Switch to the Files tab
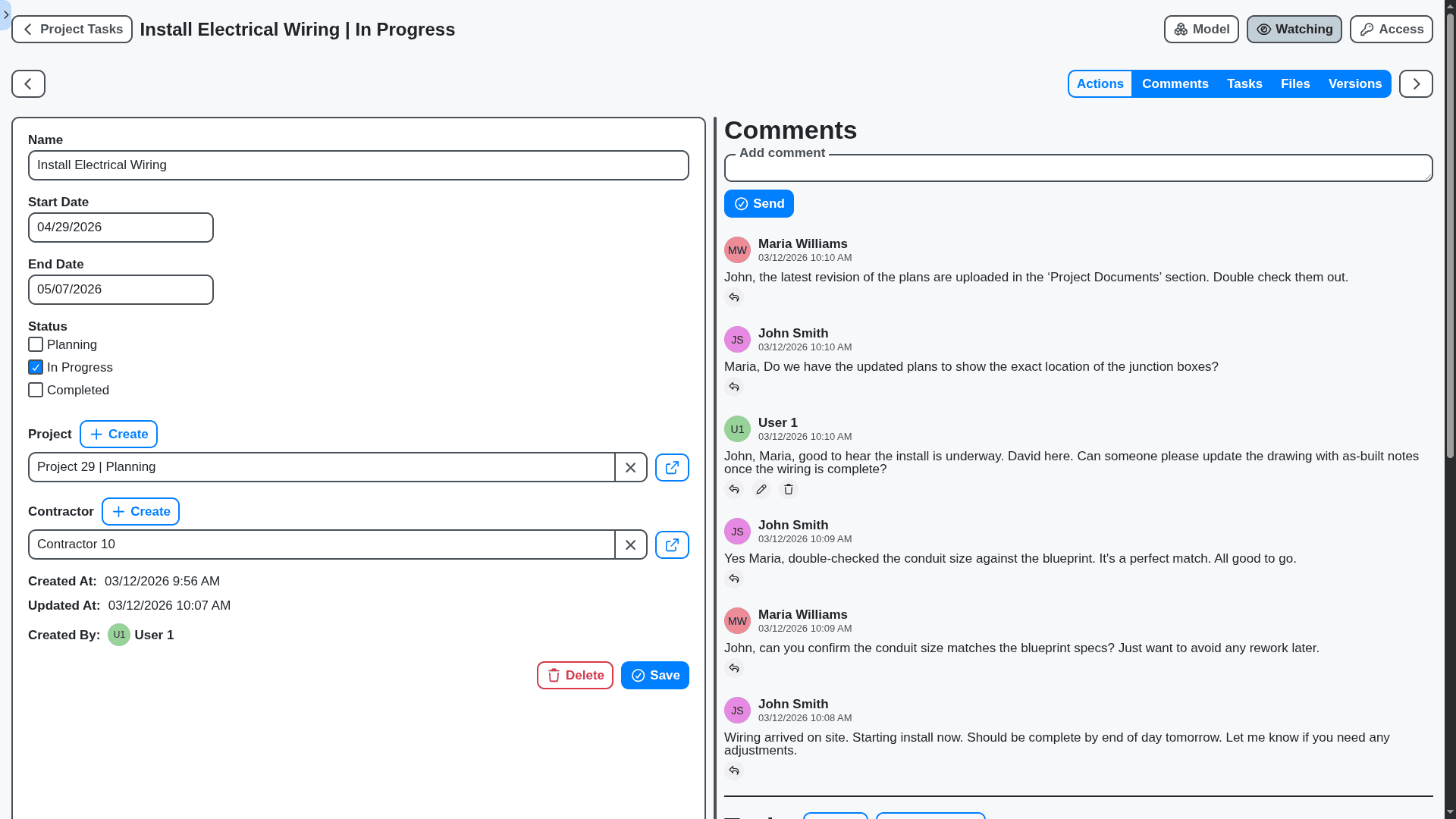Image resolution: width=1456 pixels, height=819 pixels. click(1295, 83)
